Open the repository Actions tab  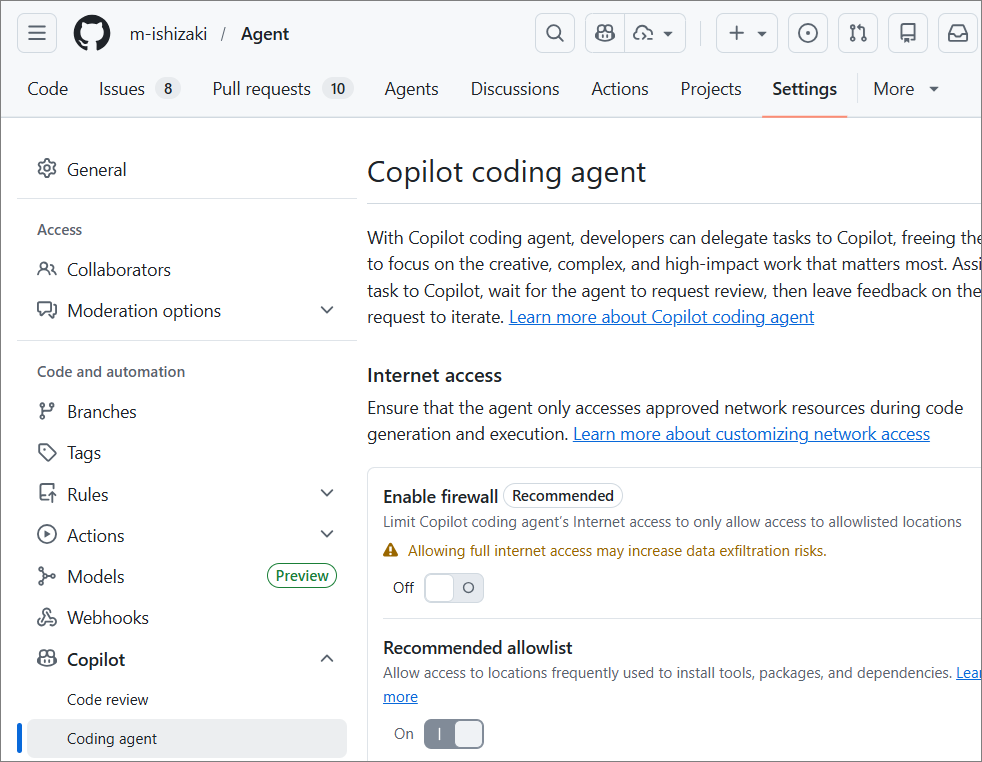(620, 89)
